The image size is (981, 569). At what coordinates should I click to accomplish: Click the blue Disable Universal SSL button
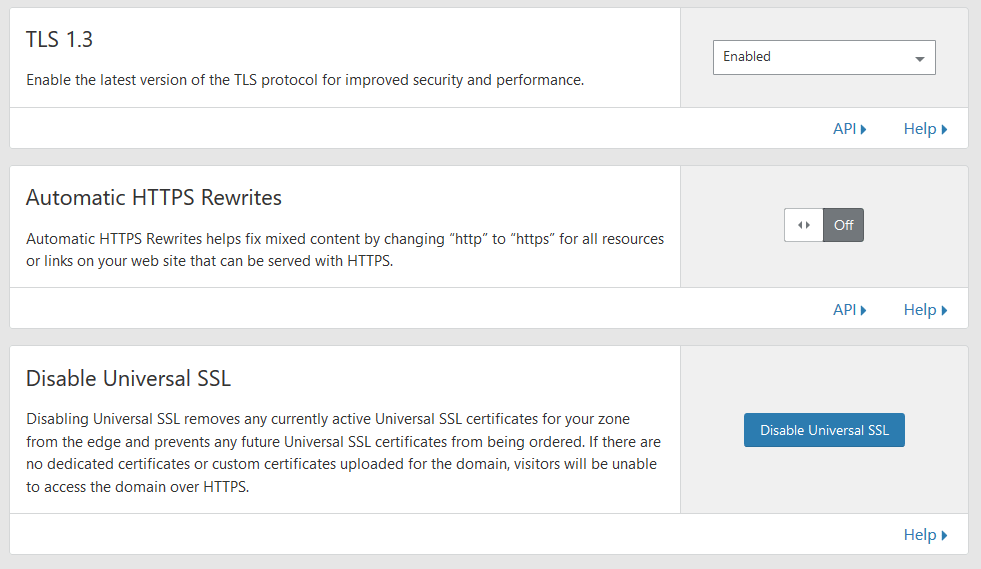(824, 430)
